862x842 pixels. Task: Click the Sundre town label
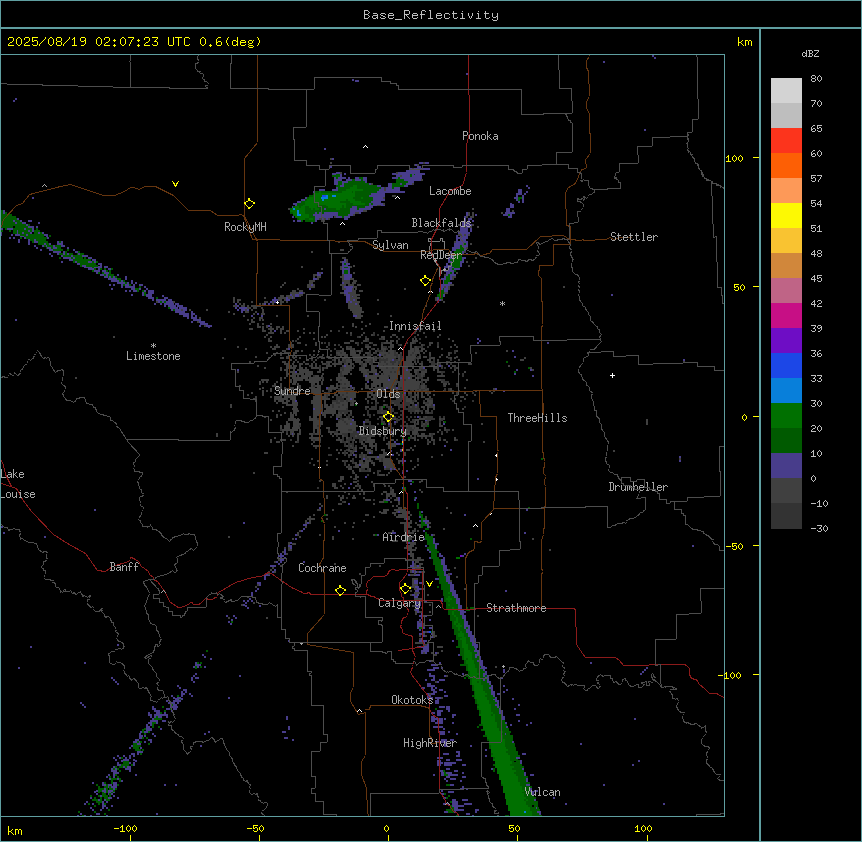pyautogui.click(x=292, y=391)
